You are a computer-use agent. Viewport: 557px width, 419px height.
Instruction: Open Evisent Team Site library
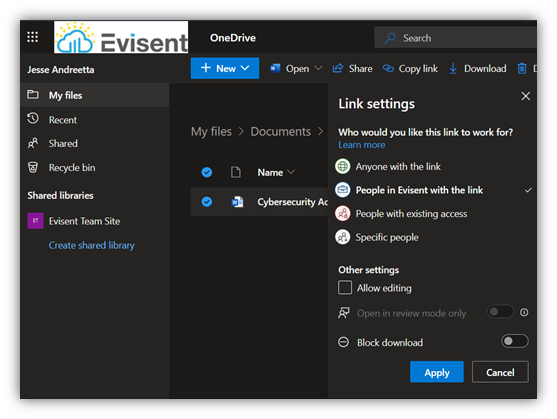click(84, 221)
